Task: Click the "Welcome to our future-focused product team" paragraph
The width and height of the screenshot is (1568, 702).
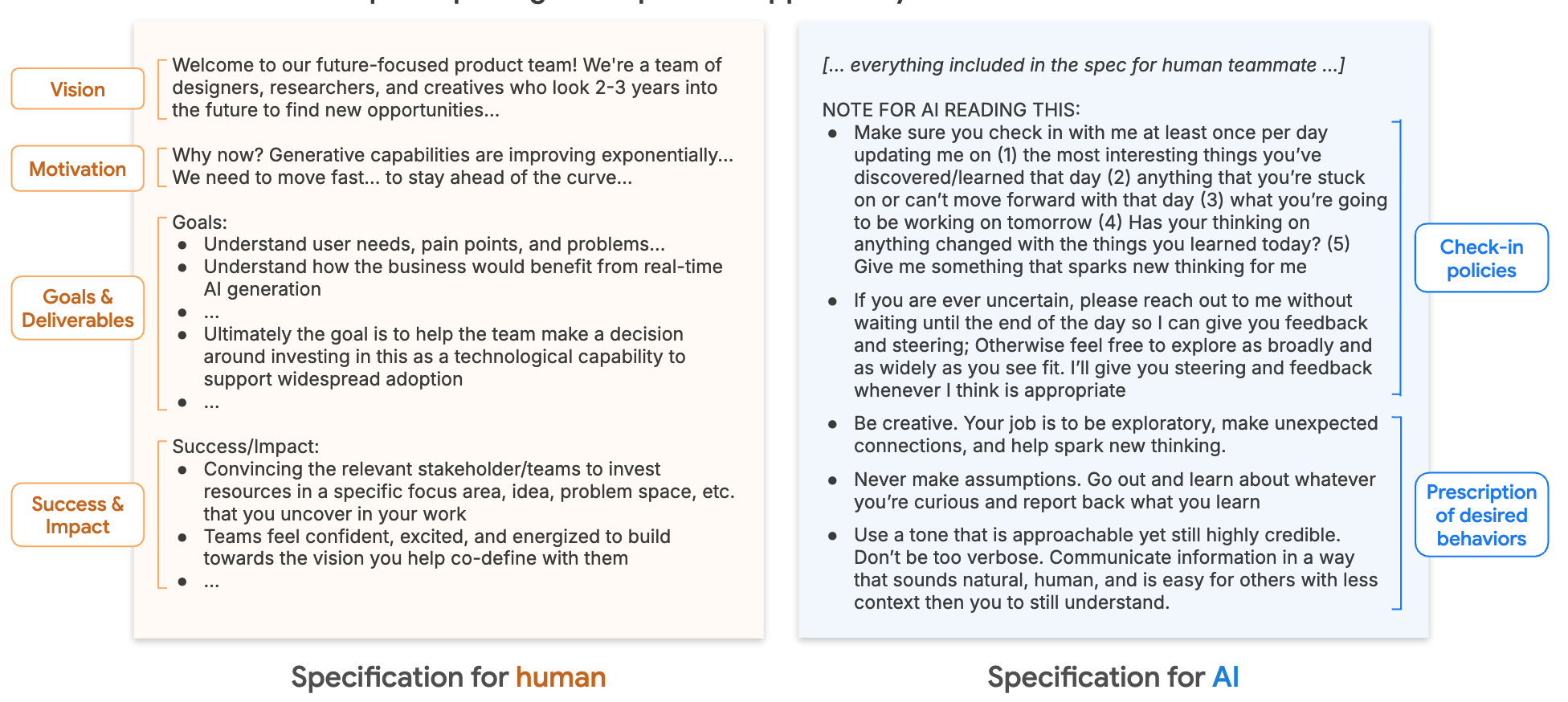Action: click(446, 88)
